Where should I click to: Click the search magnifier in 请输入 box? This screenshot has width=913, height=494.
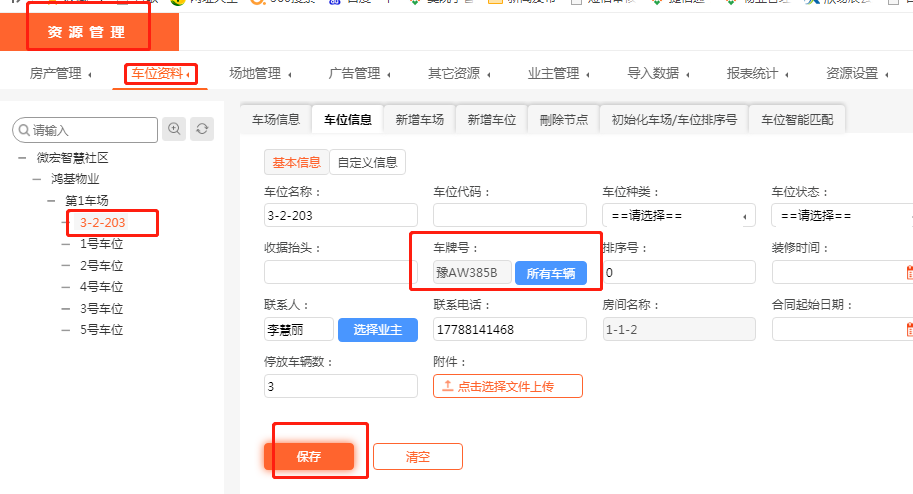click(x=23, y=130)
